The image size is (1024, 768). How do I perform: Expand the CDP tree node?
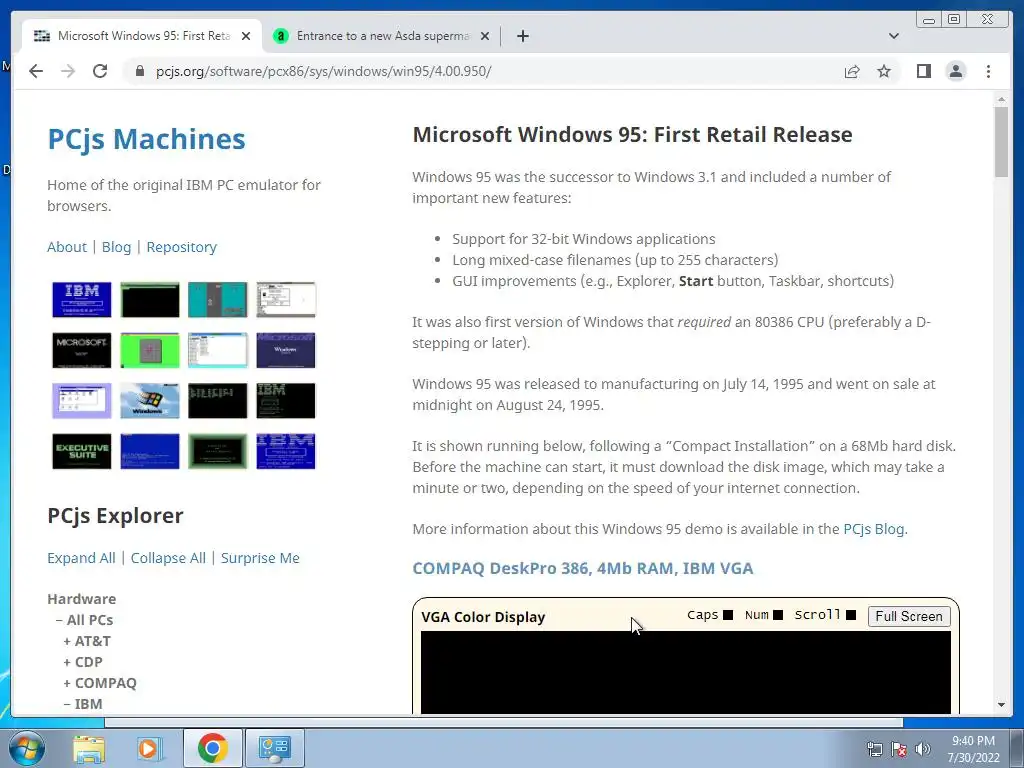83,662
